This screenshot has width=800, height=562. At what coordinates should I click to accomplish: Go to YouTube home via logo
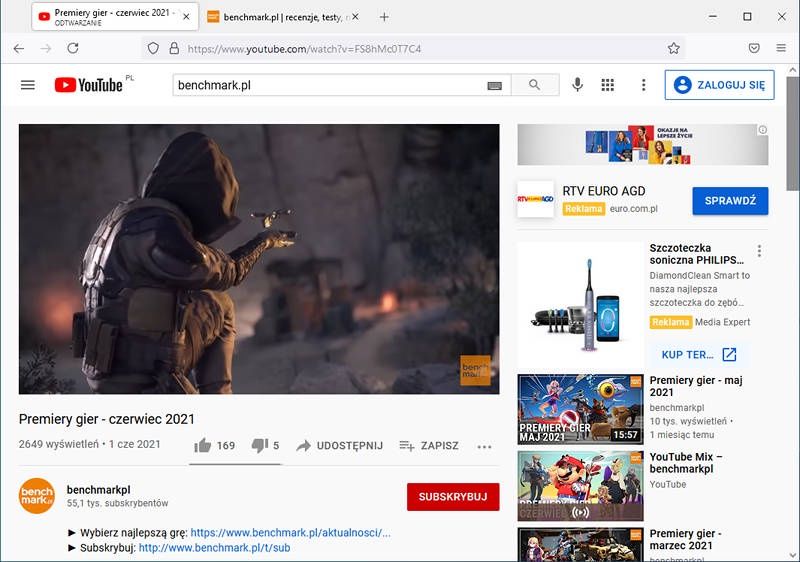tap(89, 85)
